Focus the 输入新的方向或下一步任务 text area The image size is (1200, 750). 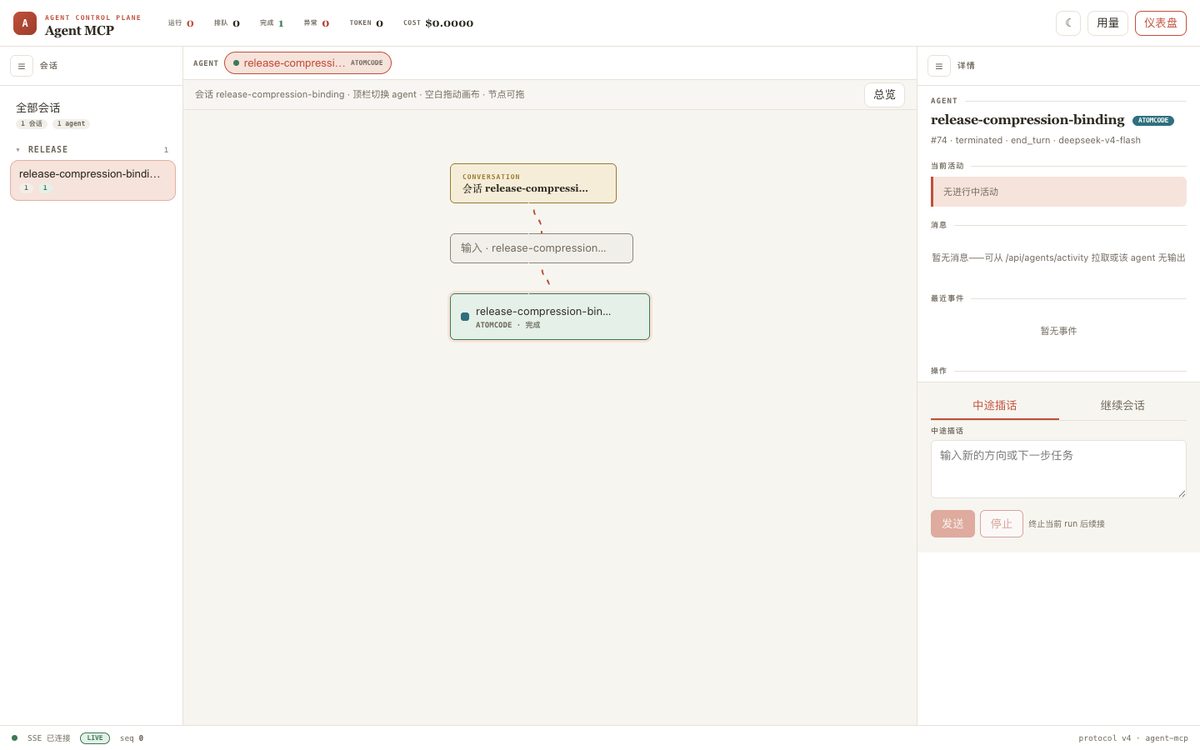[1059, 469]
